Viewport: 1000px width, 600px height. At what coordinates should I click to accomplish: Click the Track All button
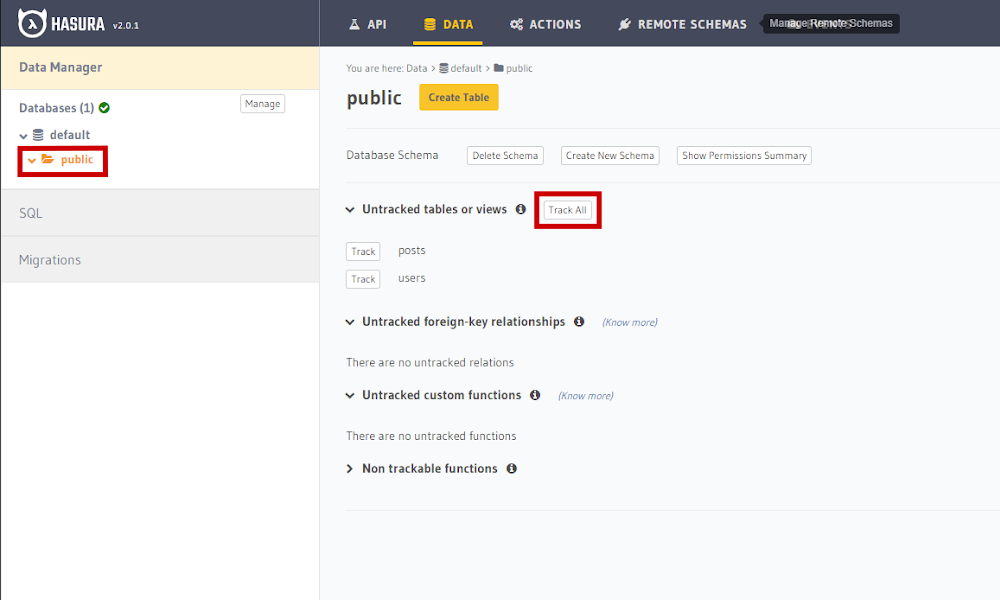pos(567,210)
